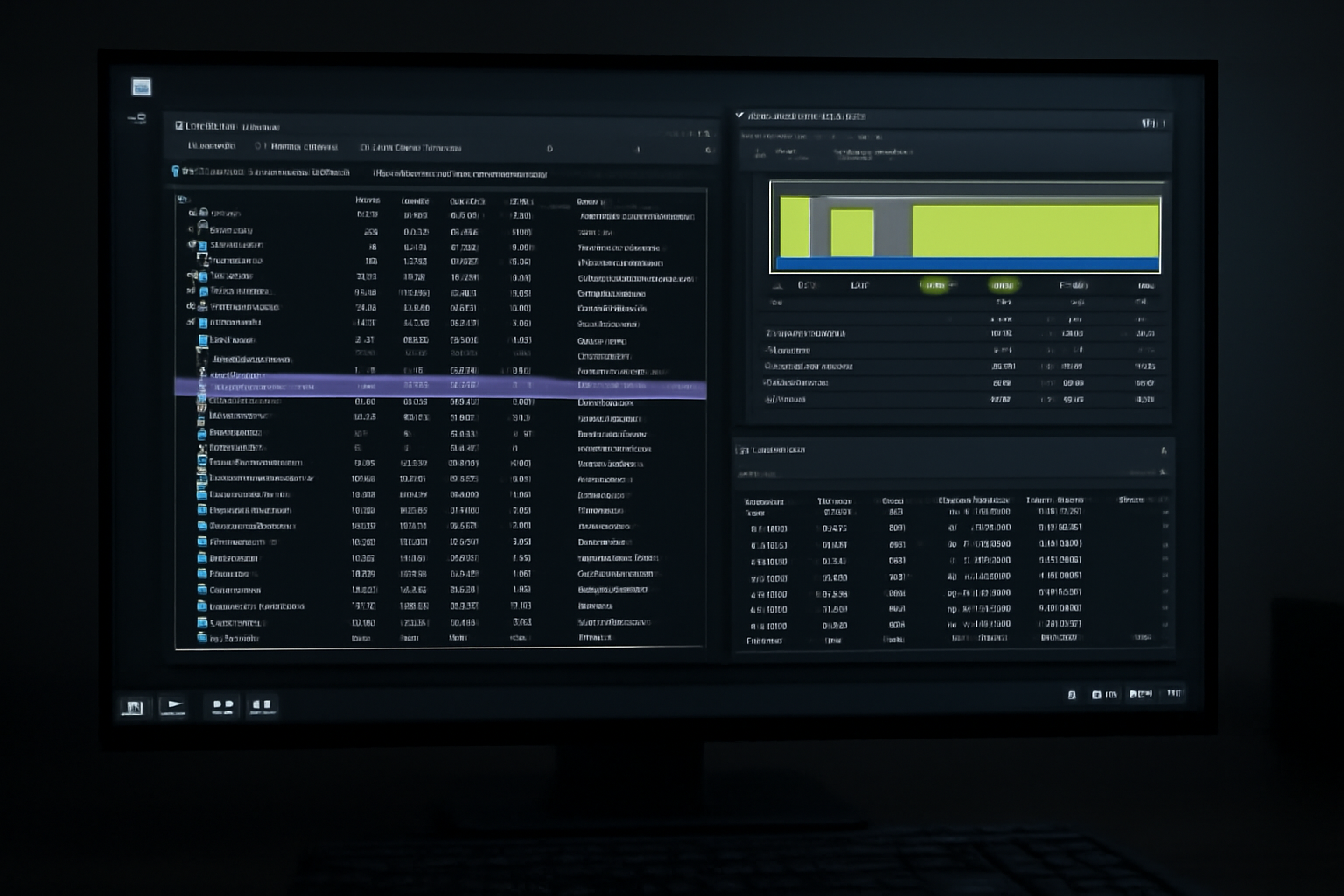This screenshot has height=896, width=1344.
Task: Select the taskbar icon showing two rounded squares
Action: click(x=223, y=705)
